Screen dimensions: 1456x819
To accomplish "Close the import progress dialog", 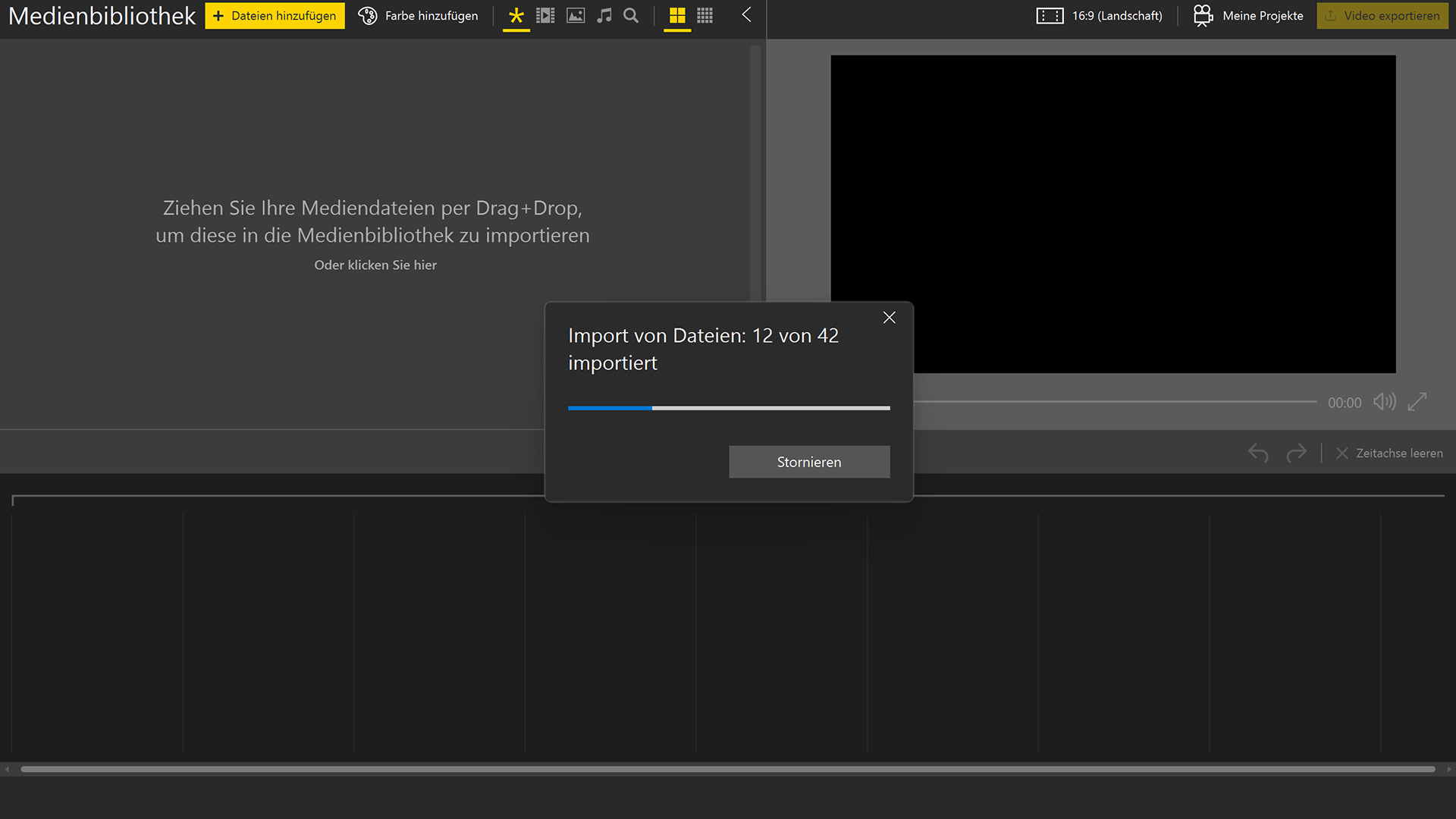I will point(889,318).
